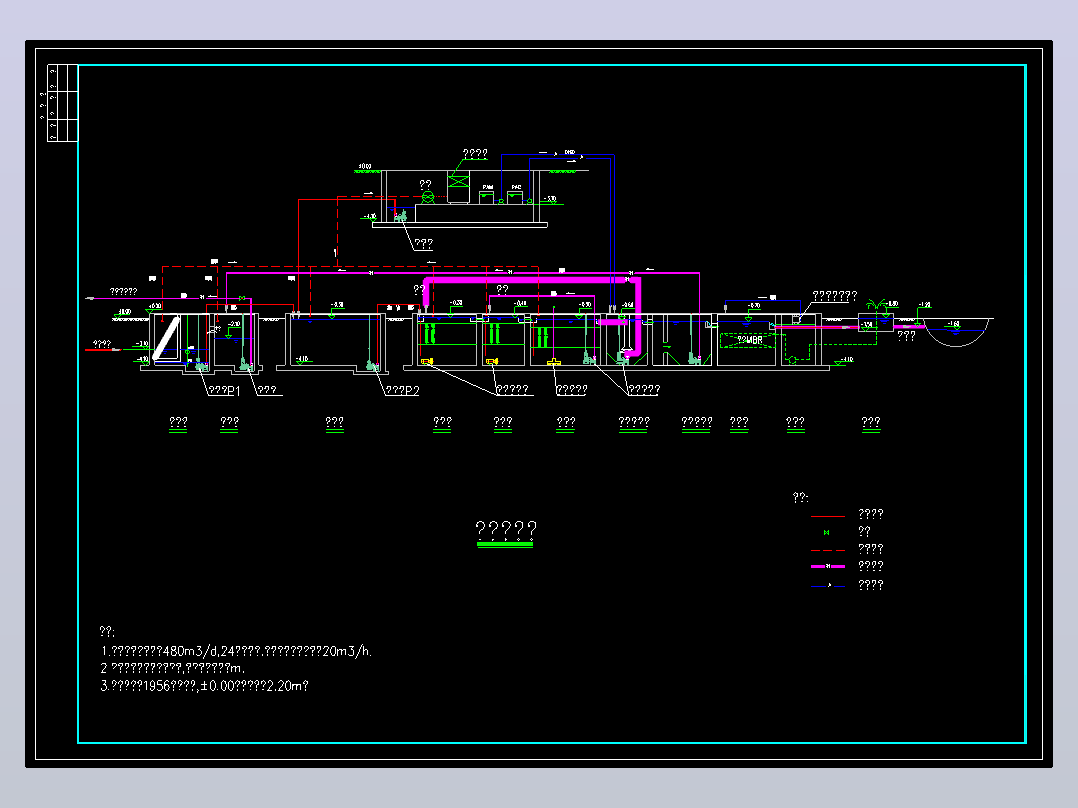Click the seven-question-mark callout above MBR outlet
This screenshot has width=1078, height=808.
835,296
